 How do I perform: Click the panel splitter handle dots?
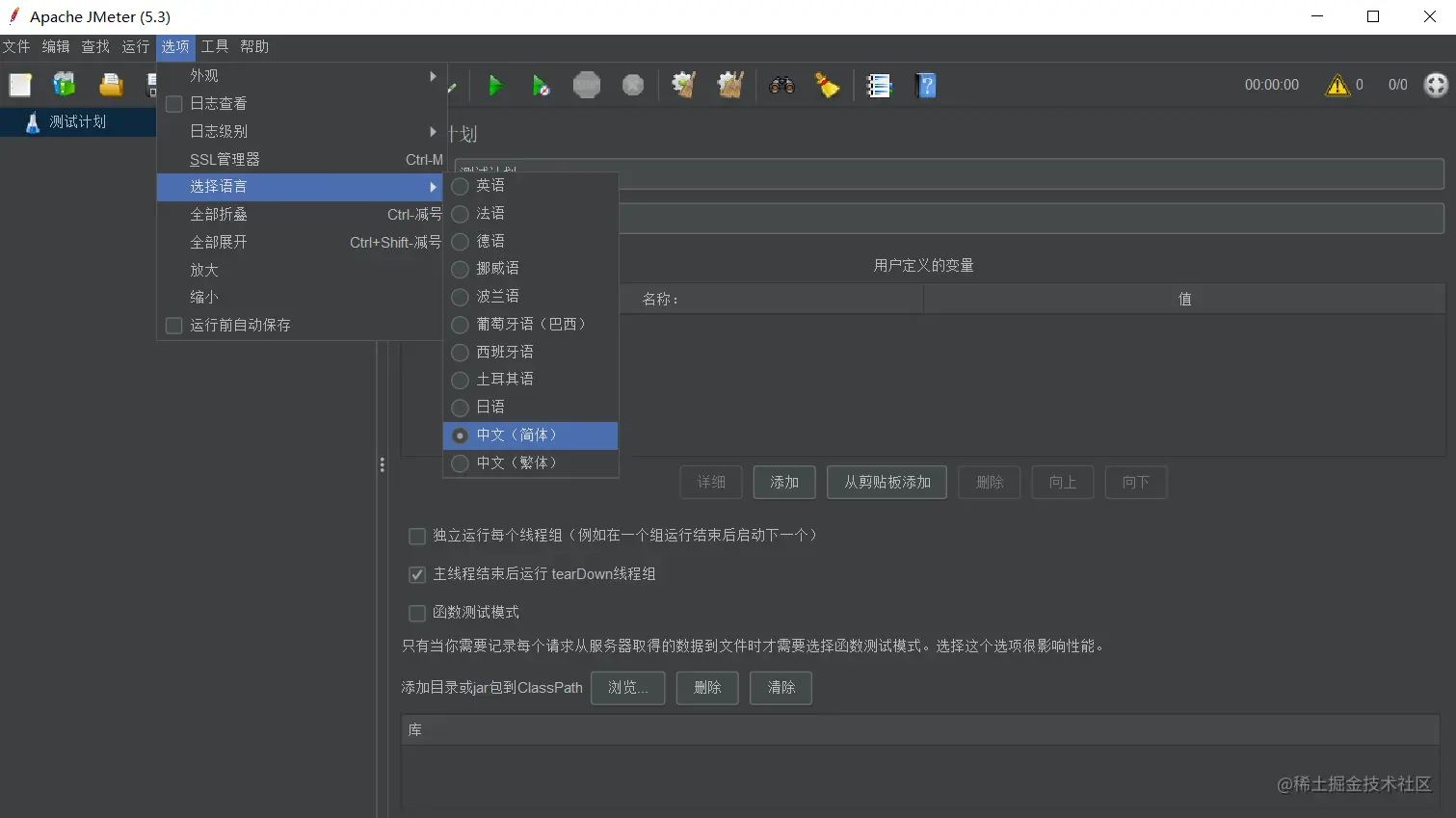point(383,465)
